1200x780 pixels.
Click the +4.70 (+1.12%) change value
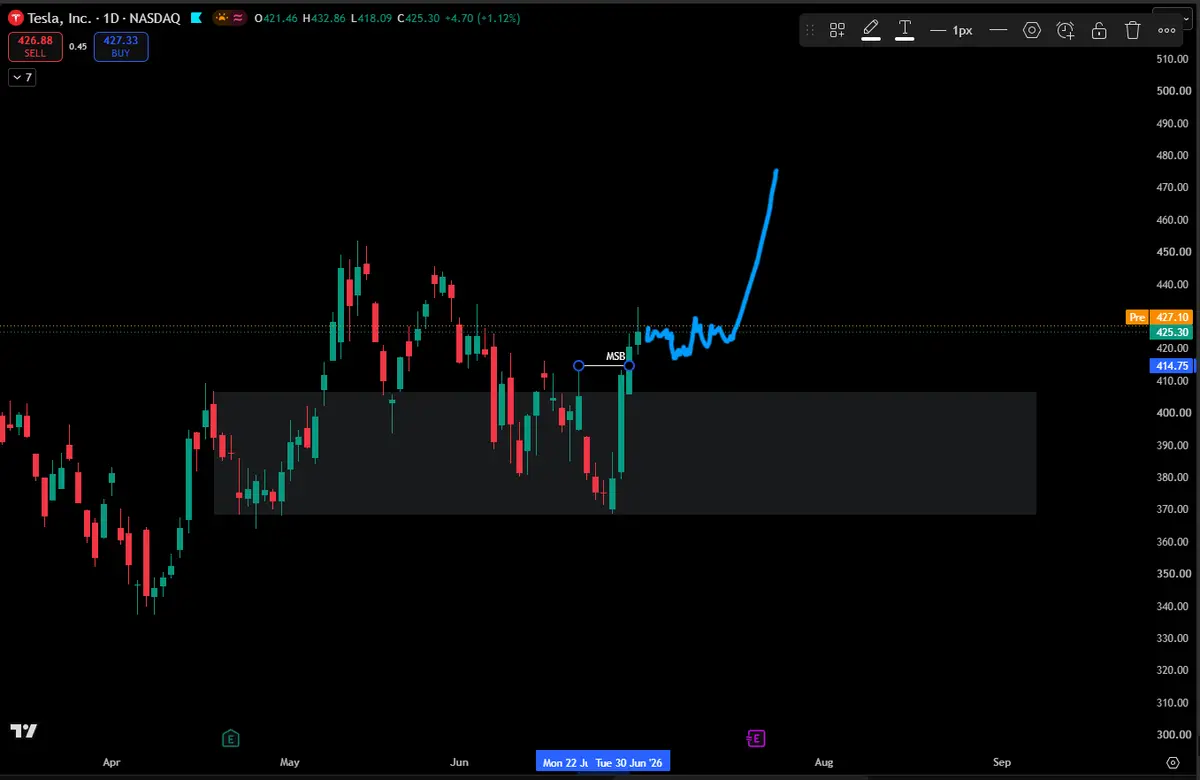(484, 18)
